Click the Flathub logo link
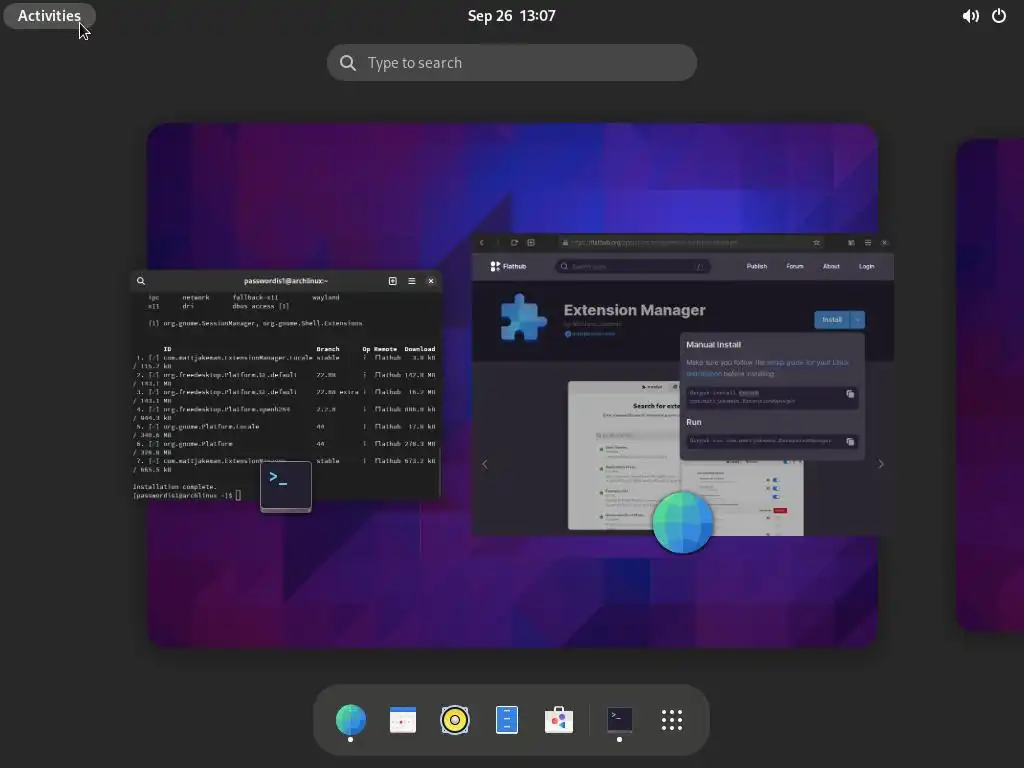1024x768 pixels. 508,266
